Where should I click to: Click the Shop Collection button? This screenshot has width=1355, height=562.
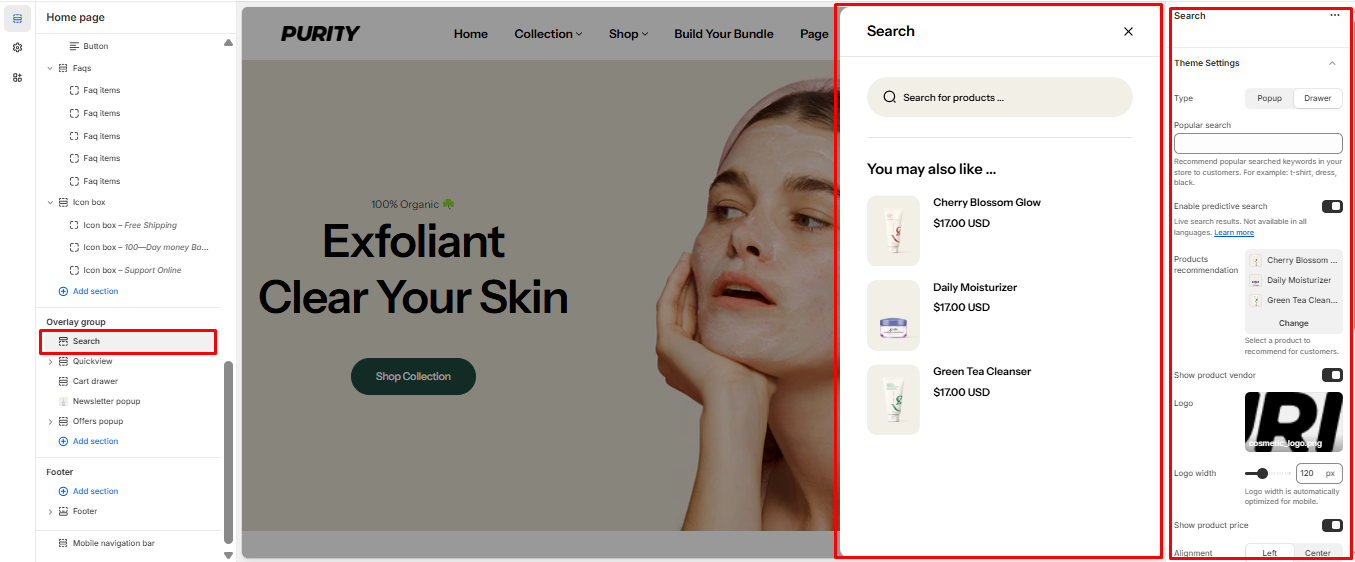tap(413, 377)
